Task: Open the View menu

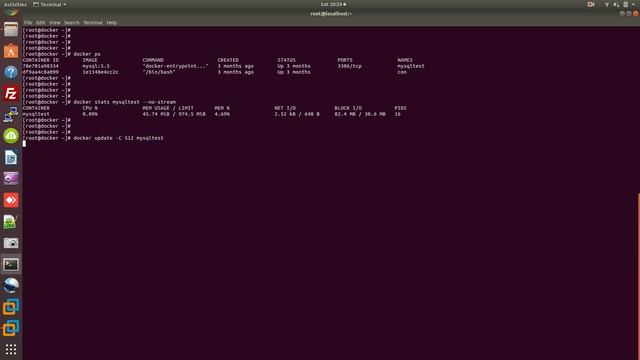Action: [x=54, y=22]
